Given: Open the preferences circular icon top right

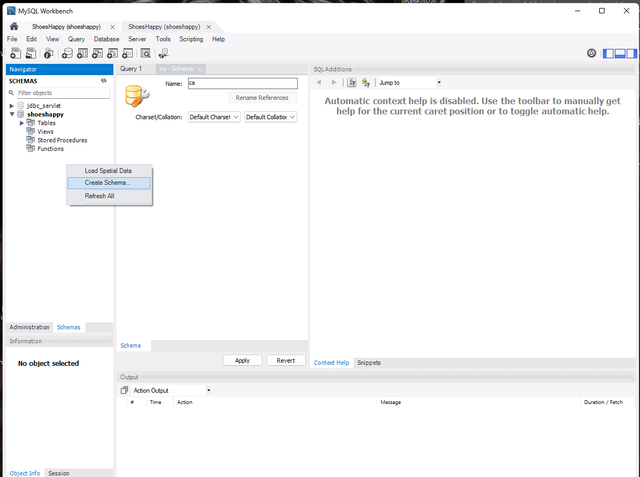Looking at the screenshot, I should point(591,53).
